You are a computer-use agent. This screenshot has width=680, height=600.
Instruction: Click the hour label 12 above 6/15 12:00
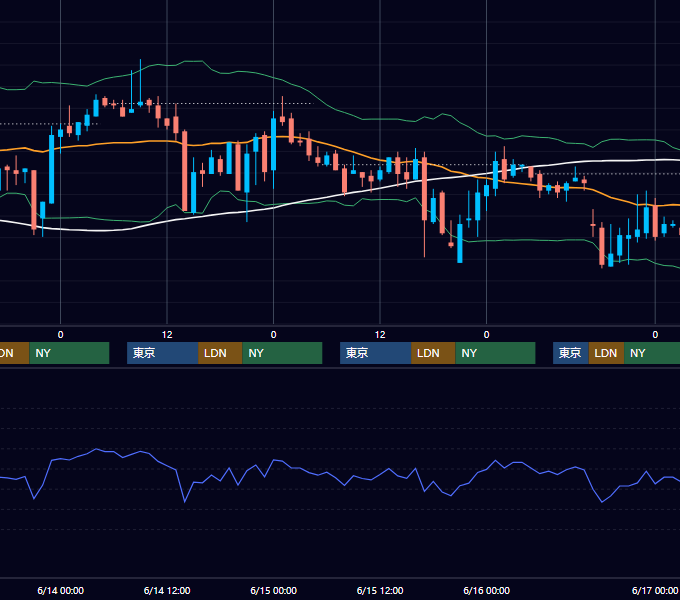click(380, 335)
